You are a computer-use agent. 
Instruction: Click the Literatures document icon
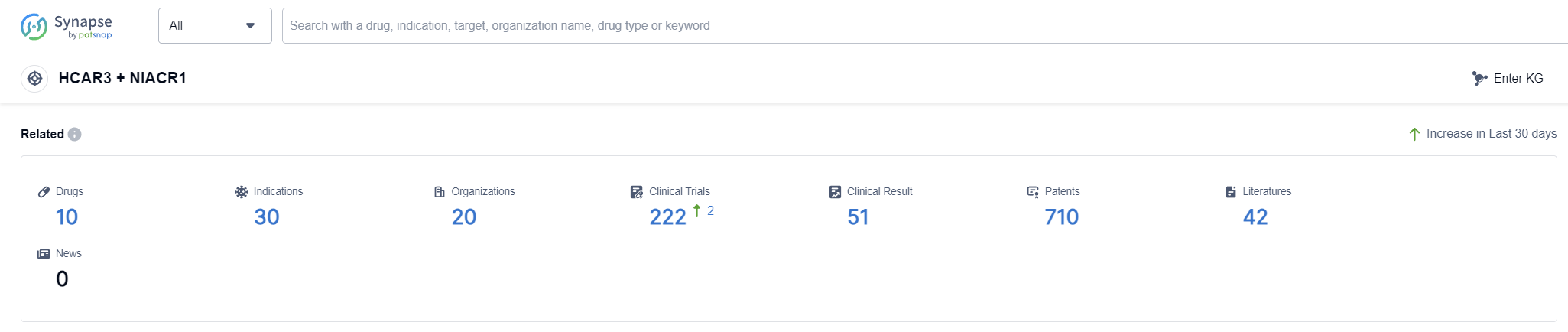1230,192
